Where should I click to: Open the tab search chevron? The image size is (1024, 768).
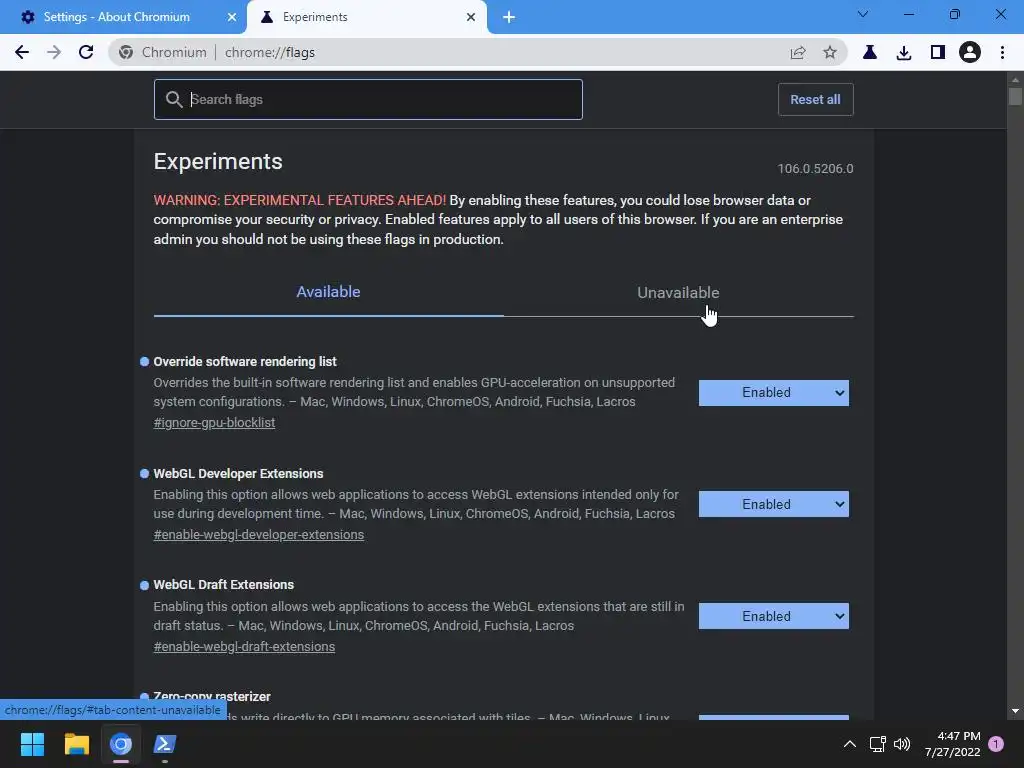[x=863, y=14]
